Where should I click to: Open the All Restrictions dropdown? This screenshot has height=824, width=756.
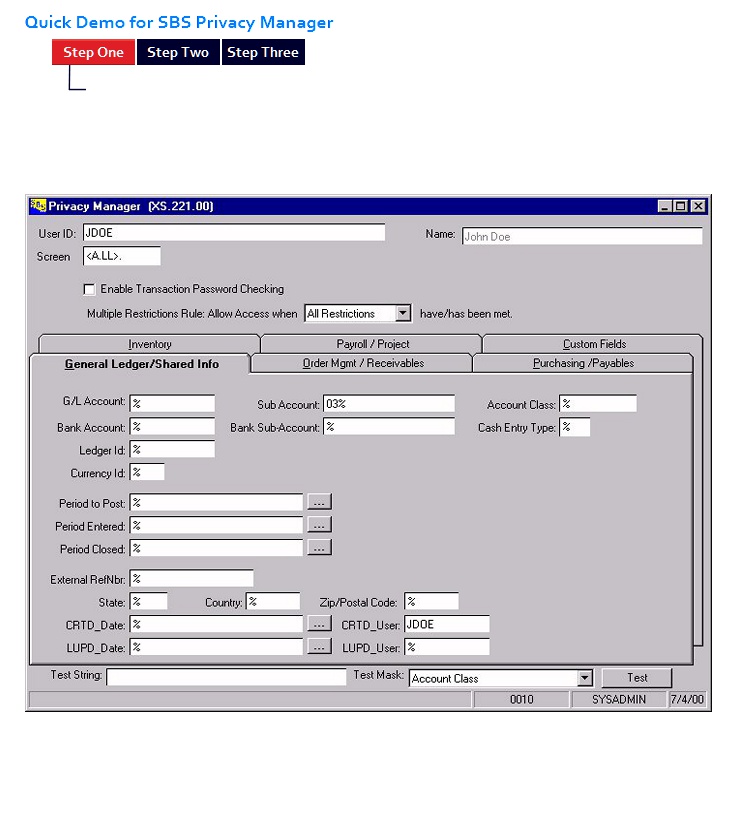click(x=402, y=313)
